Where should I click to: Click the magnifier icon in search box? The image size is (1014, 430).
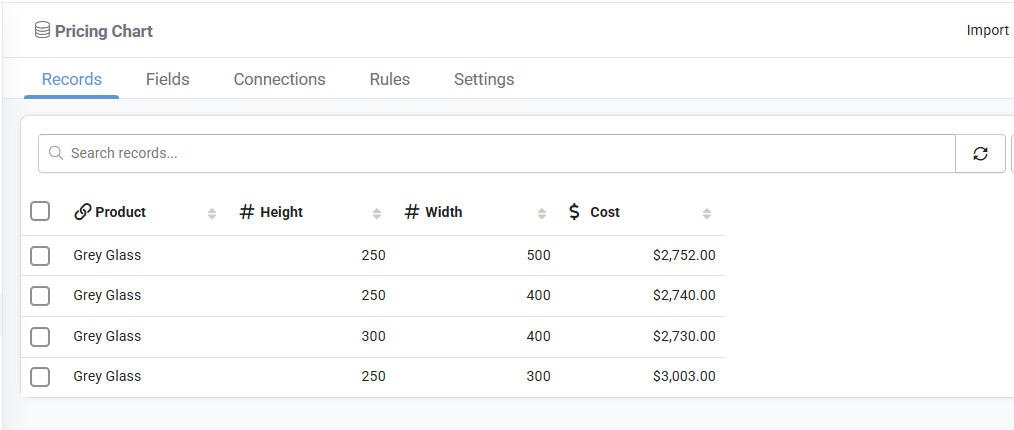[56, 153]
